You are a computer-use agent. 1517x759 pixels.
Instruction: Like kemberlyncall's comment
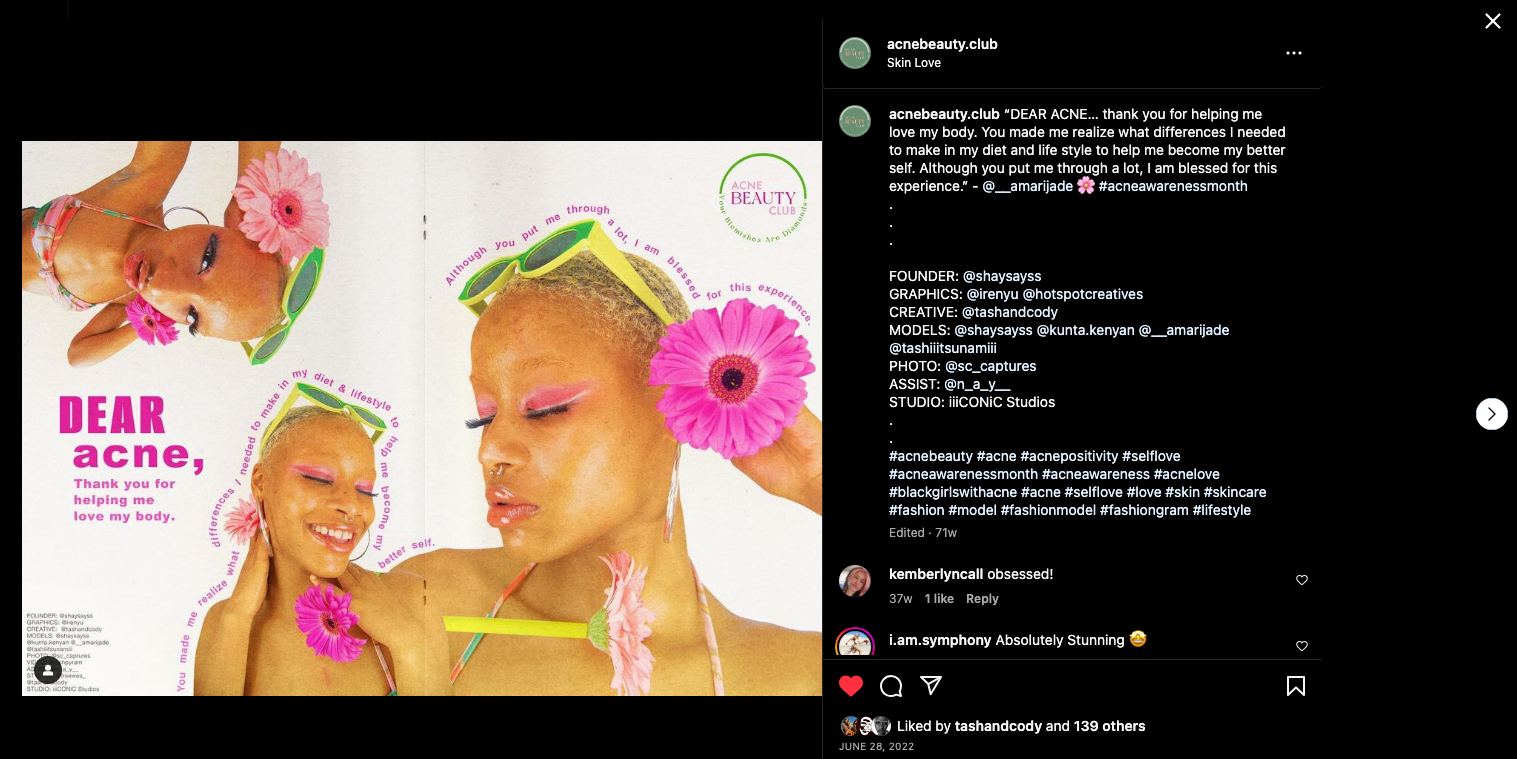click(x=1302, y=580)
